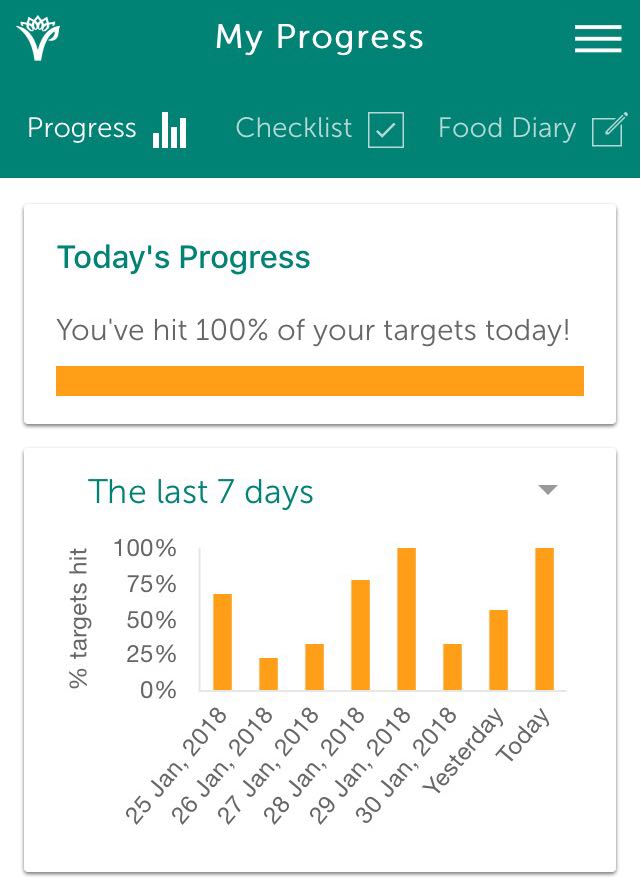Switch to the Progress tab
This screenshot has height=888, width=641.
[107, 129]
